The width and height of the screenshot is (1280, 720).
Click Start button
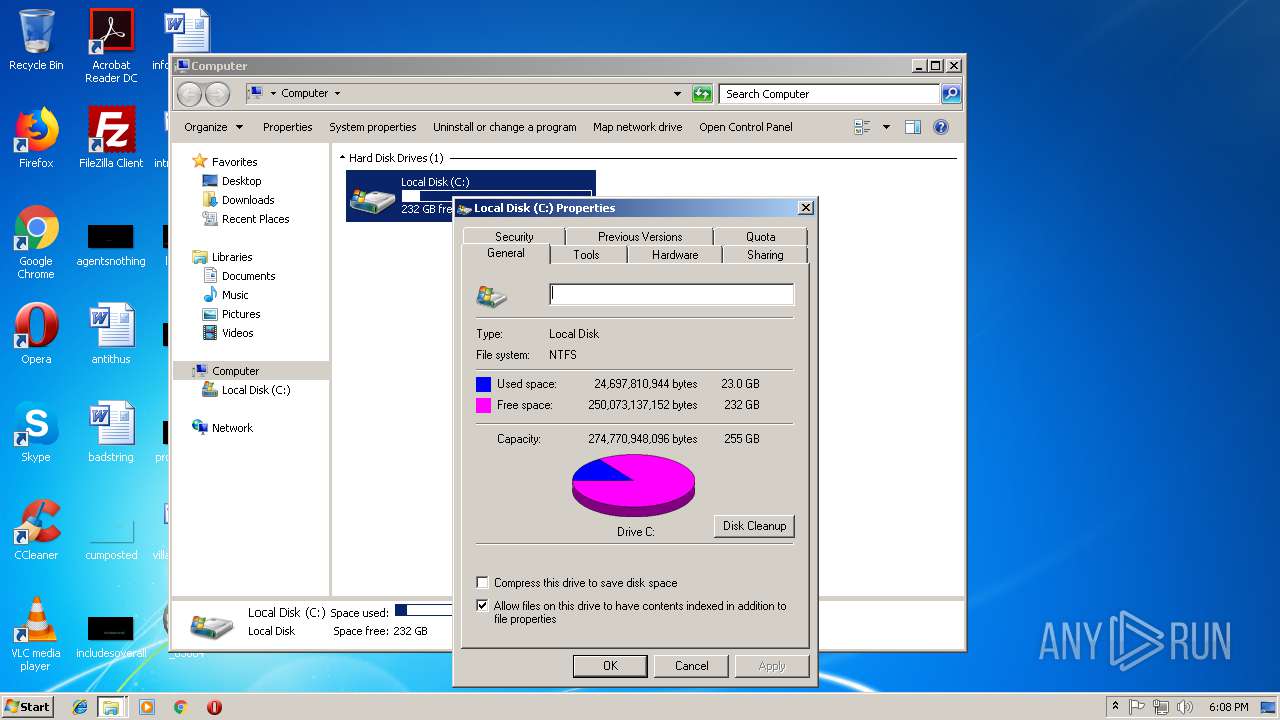[27, 707]
